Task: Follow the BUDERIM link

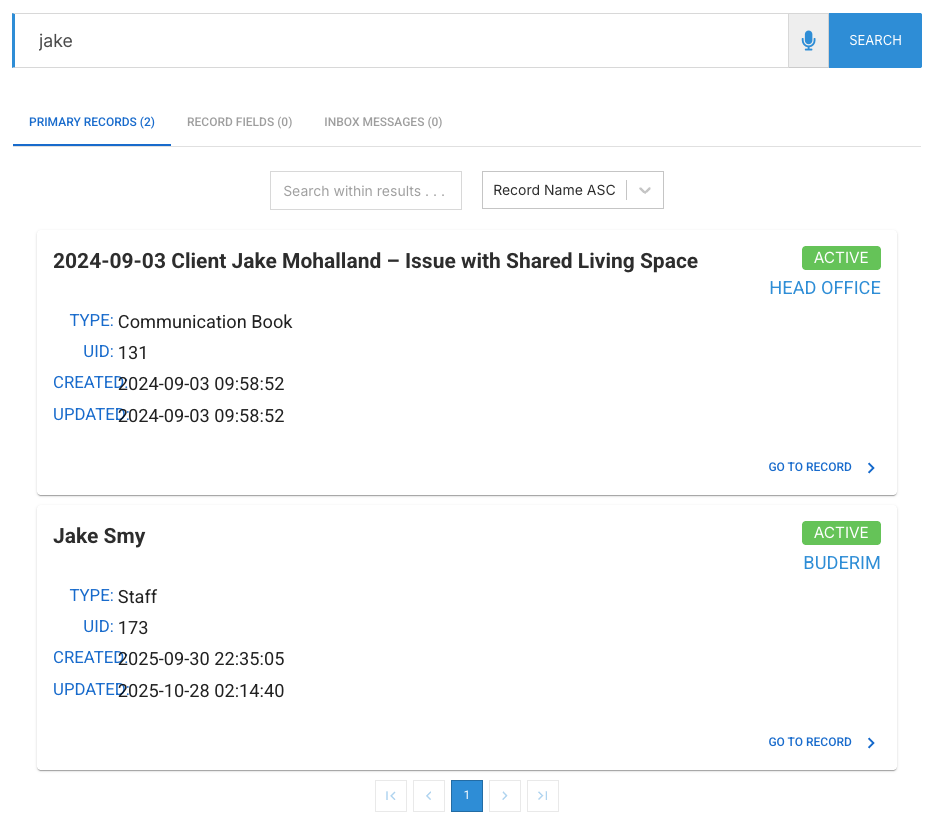Action: [842, 563]
